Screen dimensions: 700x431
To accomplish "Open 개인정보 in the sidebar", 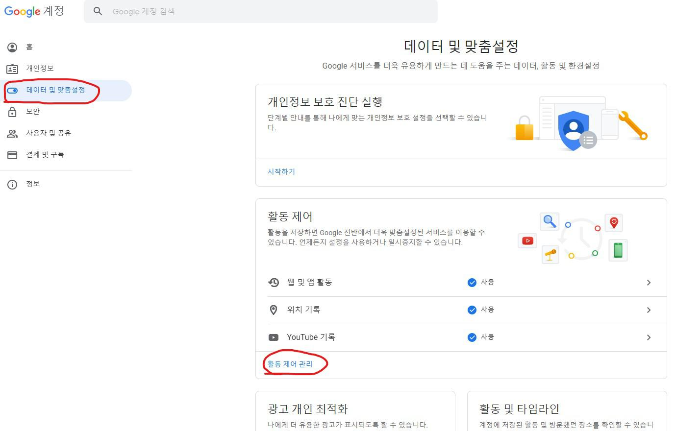I will click(x=66, y=68).
